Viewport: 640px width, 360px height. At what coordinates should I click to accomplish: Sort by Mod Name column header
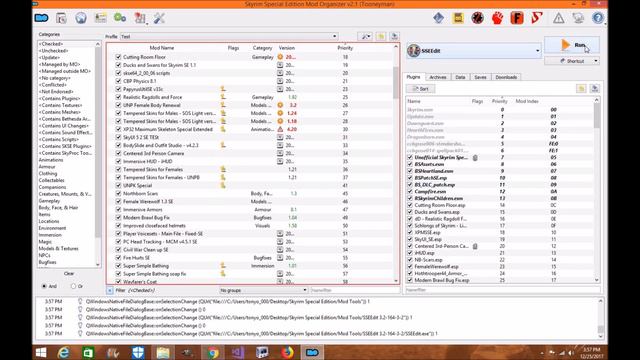pyautogui.click(x=162, y=48)
